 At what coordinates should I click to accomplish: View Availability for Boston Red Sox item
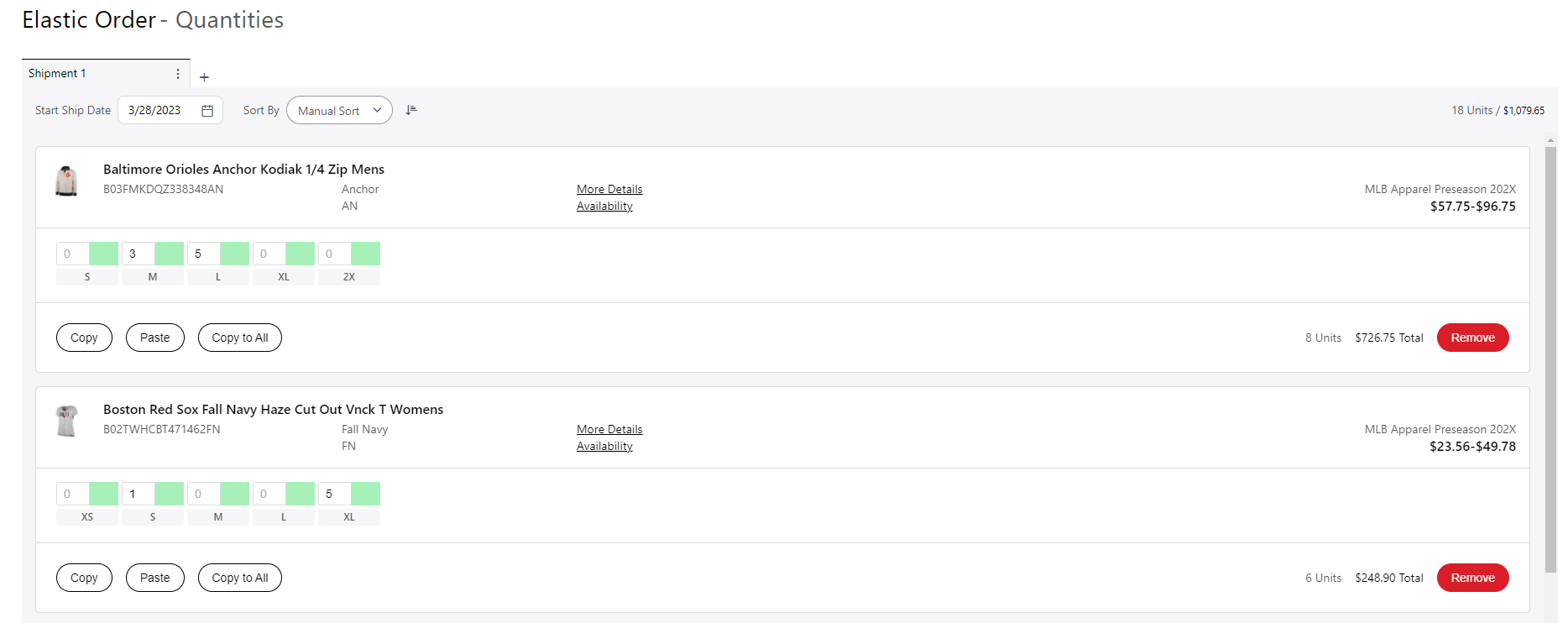604,446
